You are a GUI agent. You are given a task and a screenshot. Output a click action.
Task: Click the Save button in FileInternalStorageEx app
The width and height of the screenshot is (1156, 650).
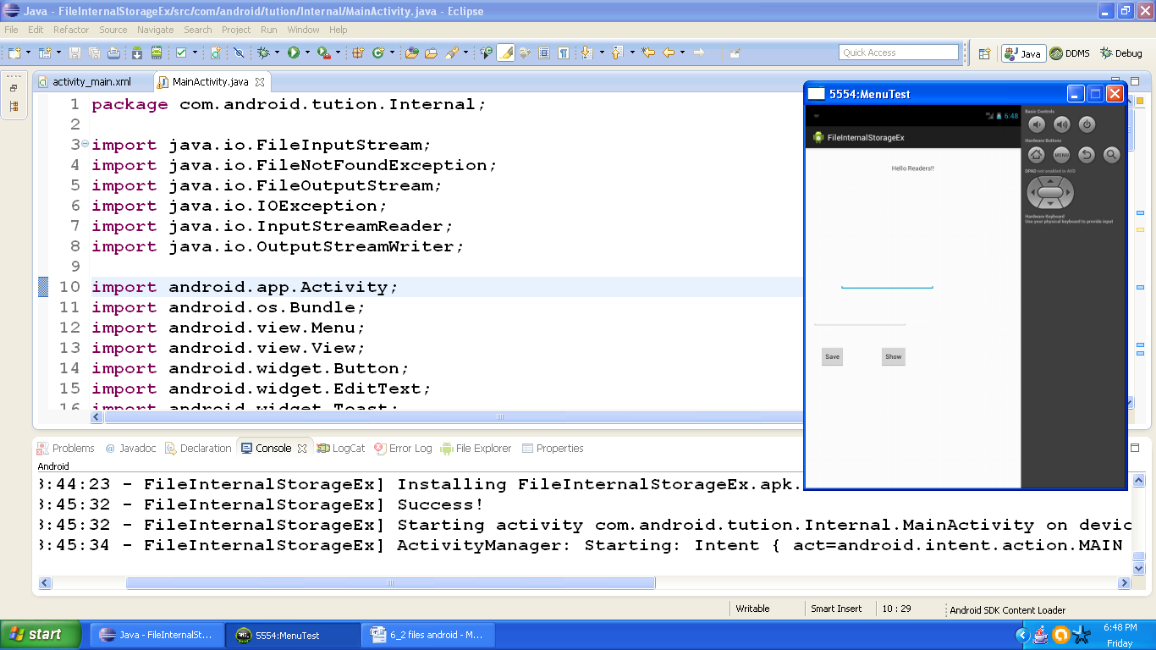[x=832, y=356]
